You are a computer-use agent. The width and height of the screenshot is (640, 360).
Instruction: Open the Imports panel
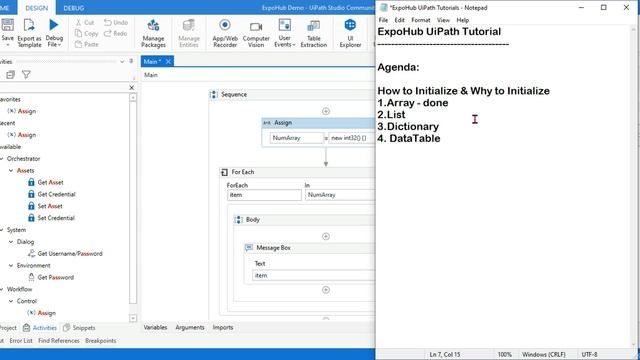[x=223, y=327]
